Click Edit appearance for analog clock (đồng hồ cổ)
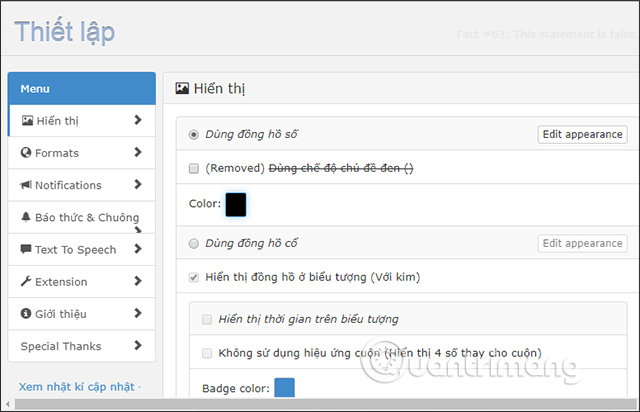640x412 pixels. coord(582,243)
